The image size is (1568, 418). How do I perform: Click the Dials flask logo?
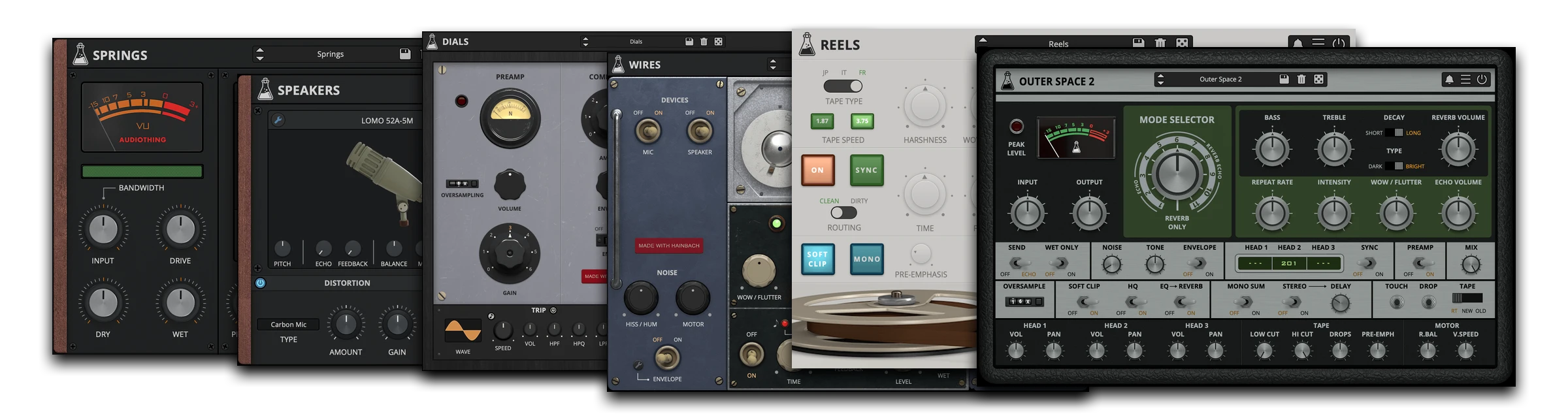pyautogui.click(x=431, y=41)
